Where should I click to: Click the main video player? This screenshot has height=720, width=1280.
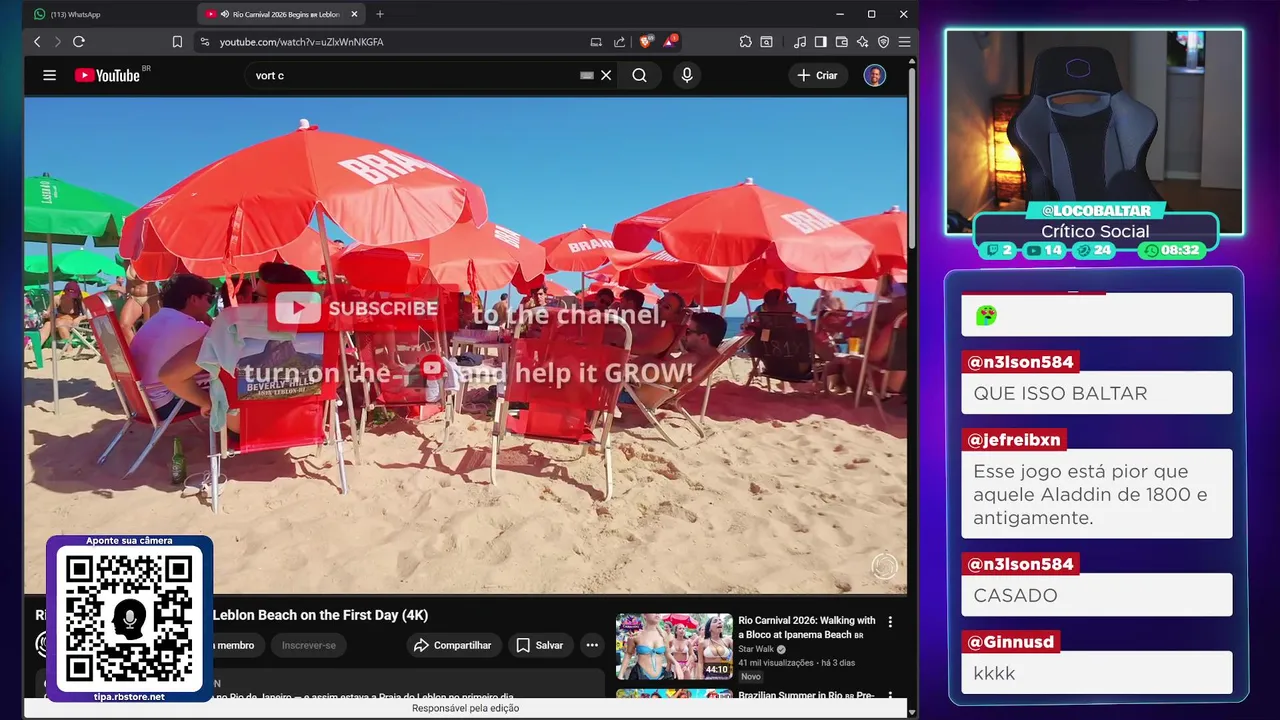[466, 345]
